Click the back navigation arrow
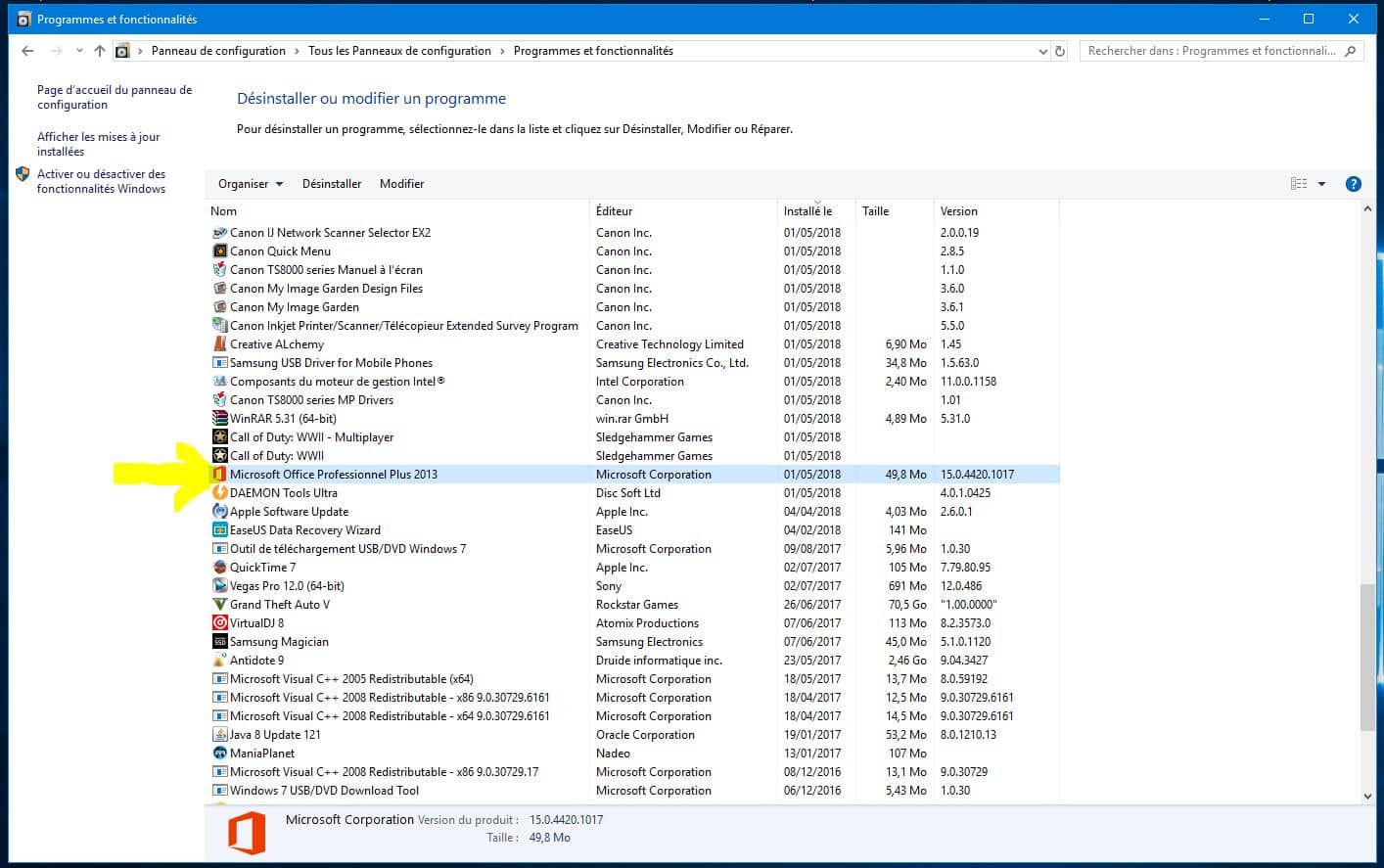This screenshot has height=868, width=1384. pyautogui.click(x=26, y=50)
